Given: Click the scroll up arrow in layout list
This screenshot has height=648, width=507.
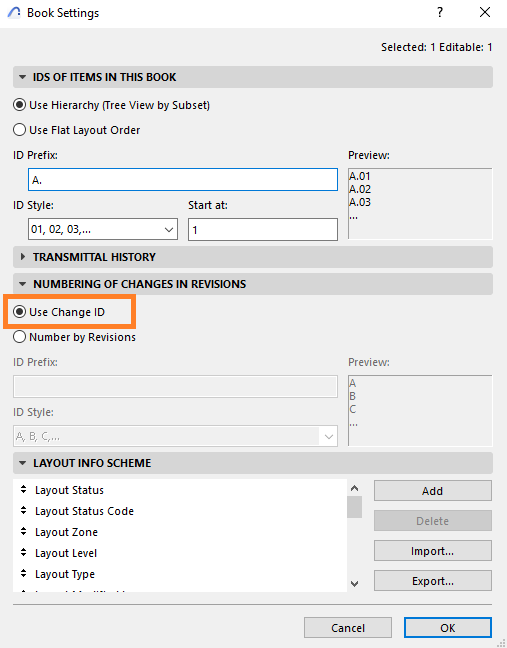Looking at the screenshot, I should click(355, 488).
